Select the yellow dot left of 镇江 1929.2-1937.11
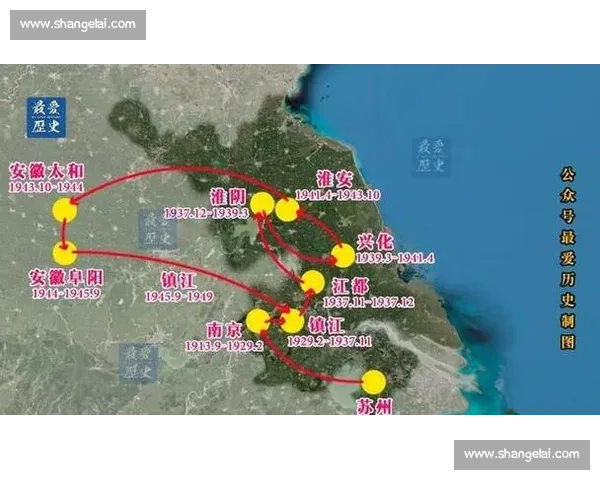600x480 pixels. coord(292,321)
